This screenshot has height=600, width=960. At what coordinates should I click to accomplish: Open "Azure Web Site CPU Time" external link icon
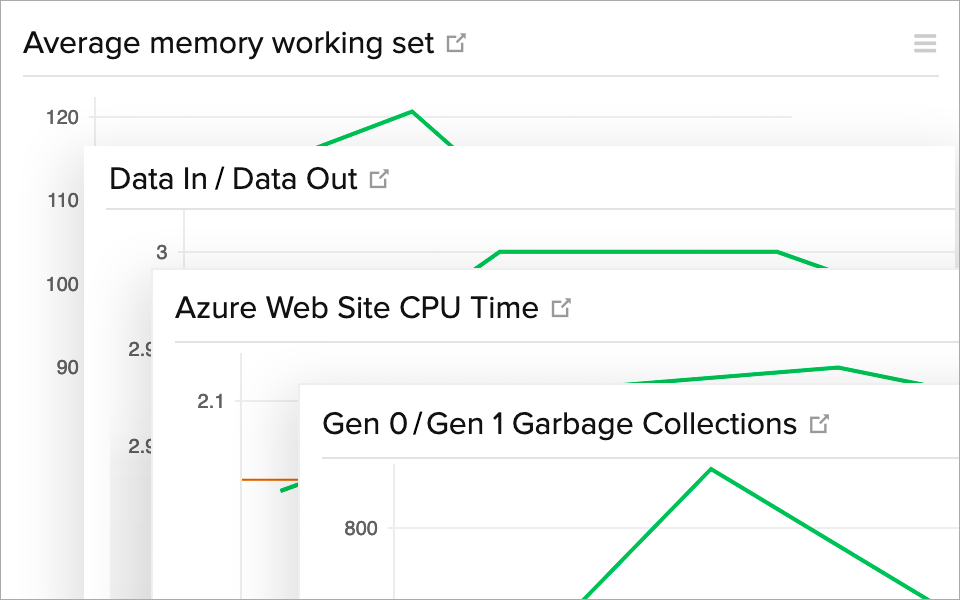point(561,308)
